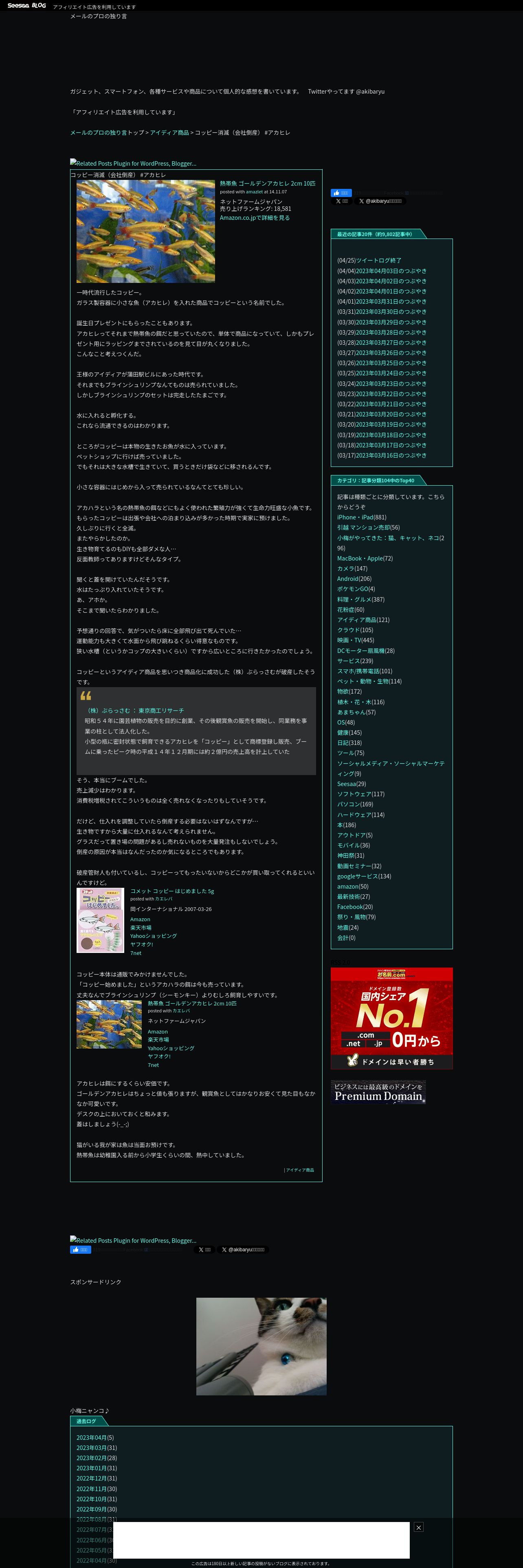Open アイデア商品 in the breadcrumb
523x1568 pixels.
pyautogui.click(x=169, y=133)
